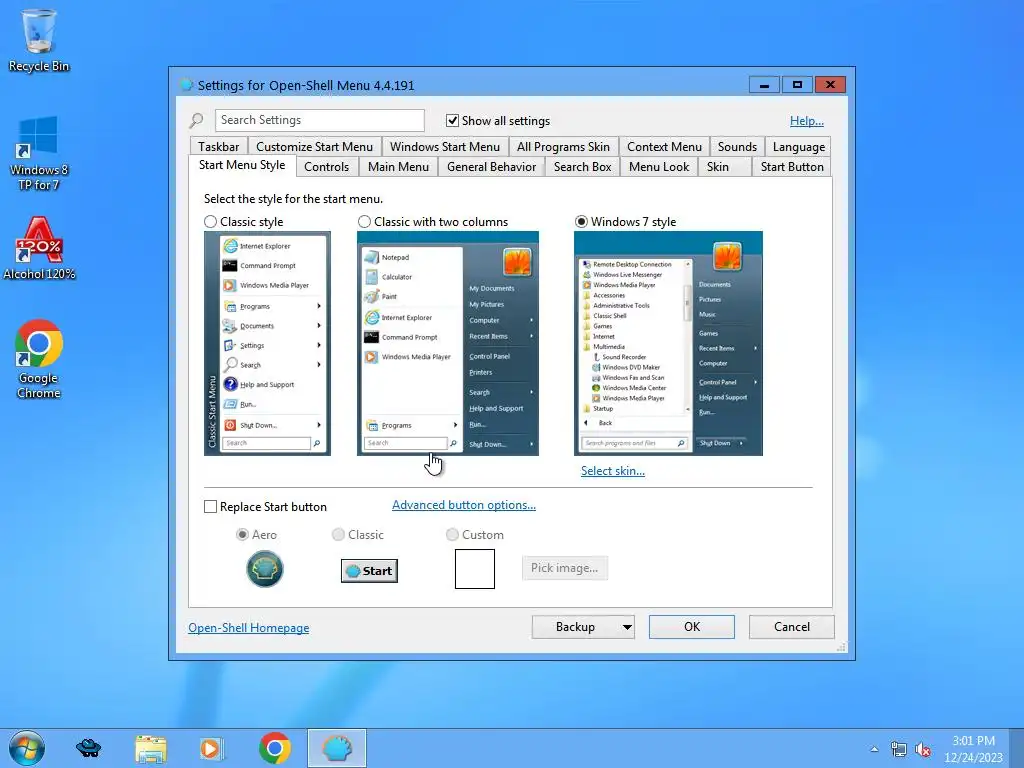Enable Replace Start button checkbox

[x=210, y=507]
